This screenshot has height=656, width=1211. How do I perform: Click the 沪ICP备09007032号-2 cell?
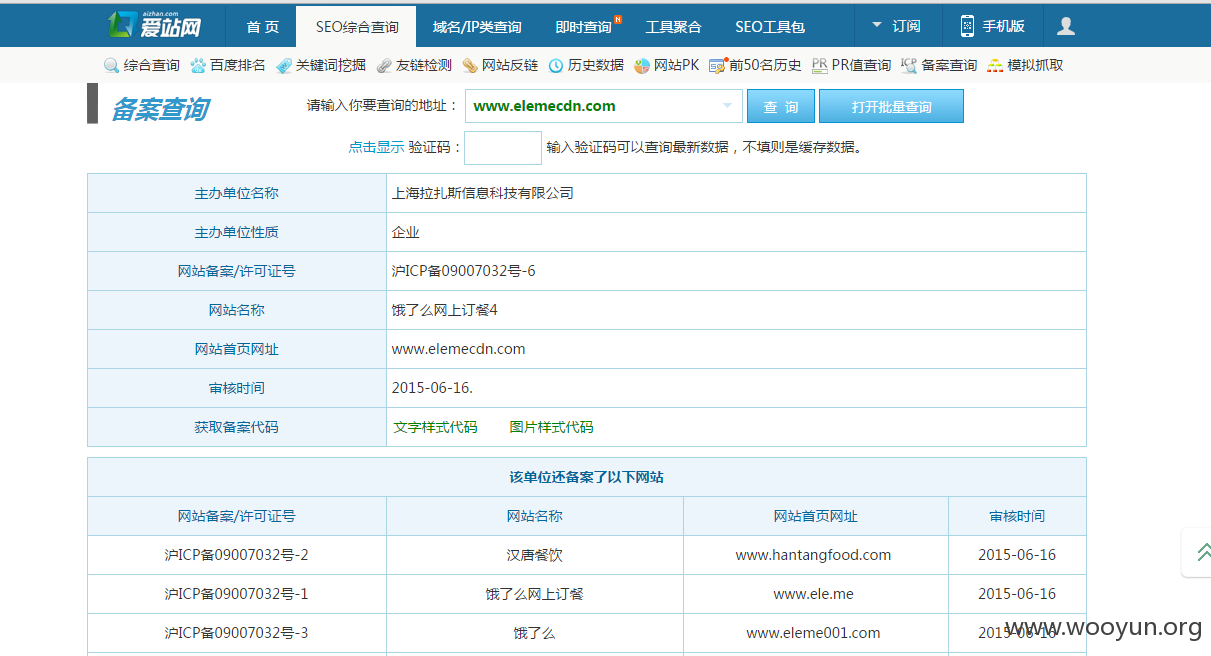click(237, 555)
